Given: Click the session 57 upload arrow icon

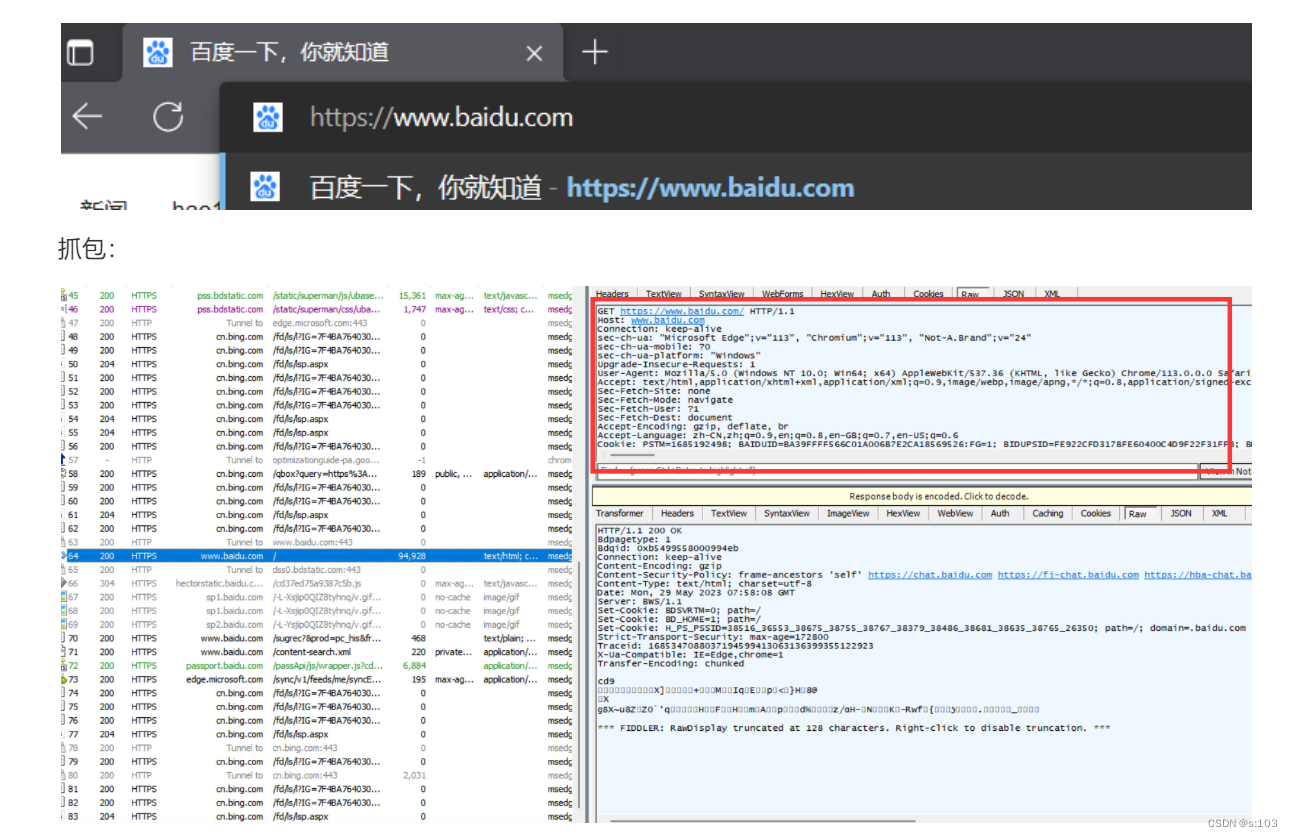Looking at the screenshot, I should click(65, 460).
